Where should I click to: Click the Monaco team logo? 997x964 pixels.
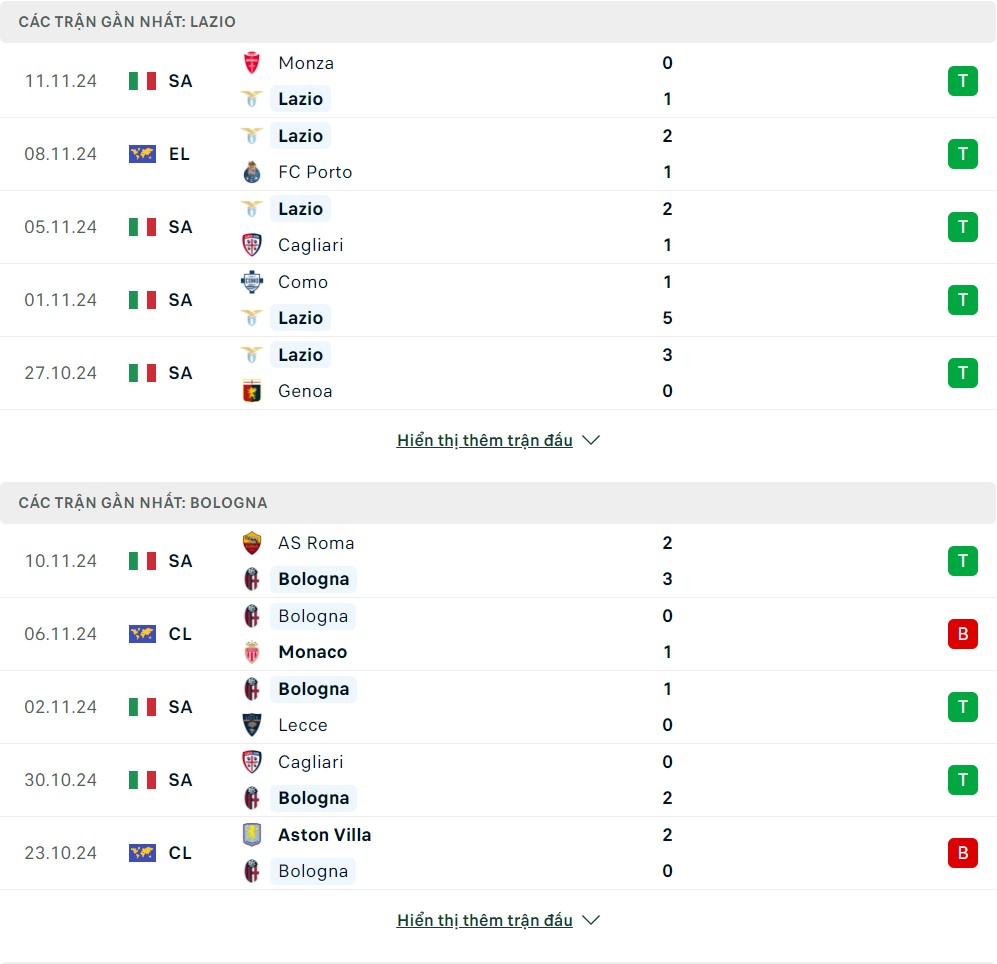(252, 652)
